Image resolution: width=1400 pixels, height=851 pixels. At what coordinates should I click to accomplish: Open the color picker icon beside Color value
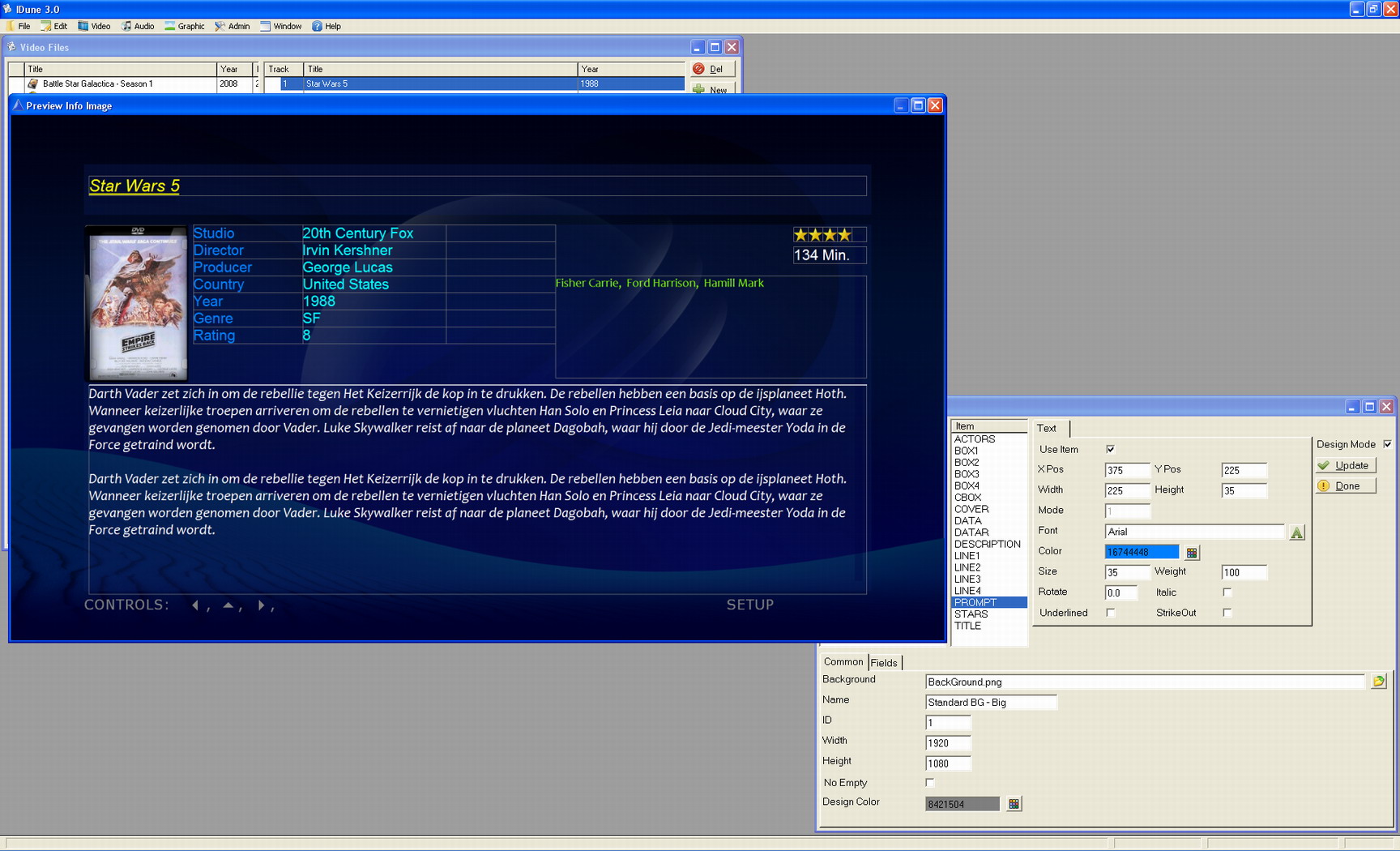tap(1192, 553)
